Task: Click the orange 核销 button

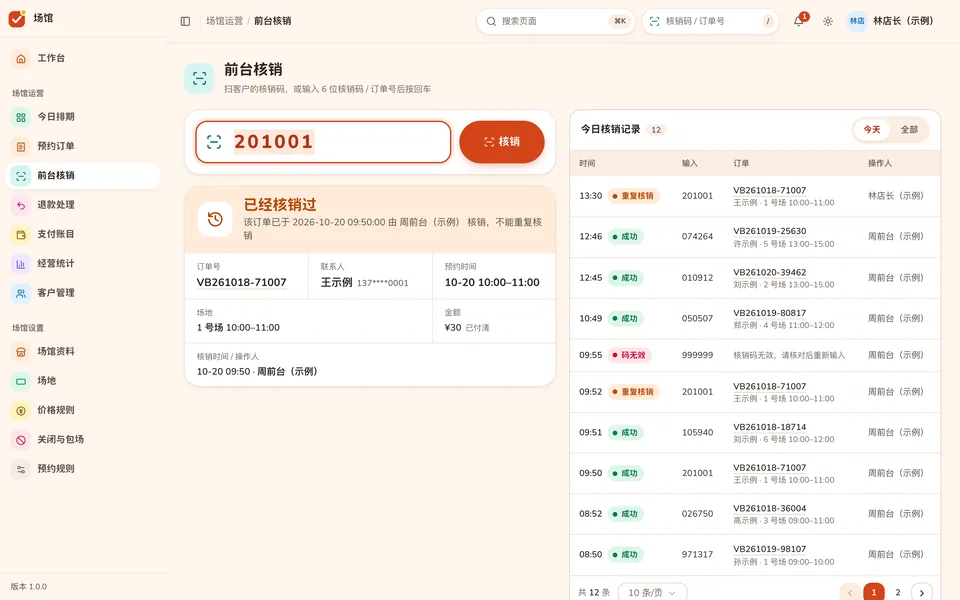Action: click(x=501, y=141)
